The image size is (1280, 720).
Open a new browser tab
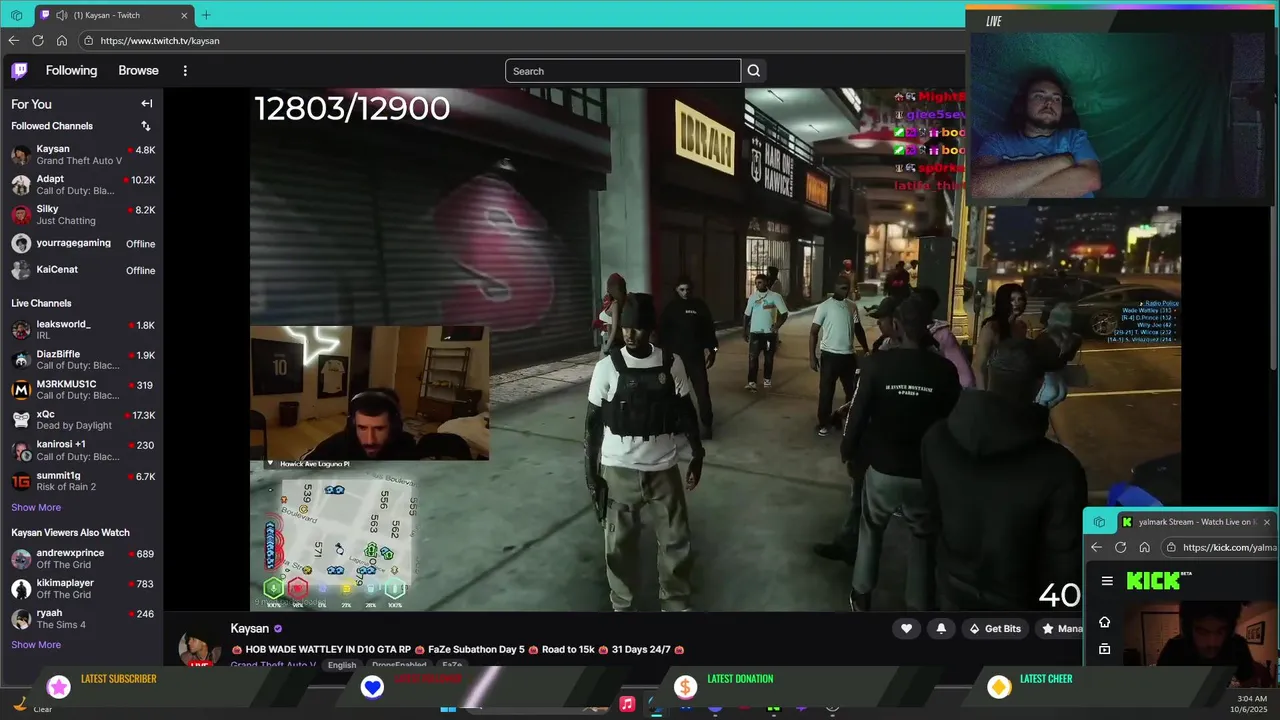206,15
